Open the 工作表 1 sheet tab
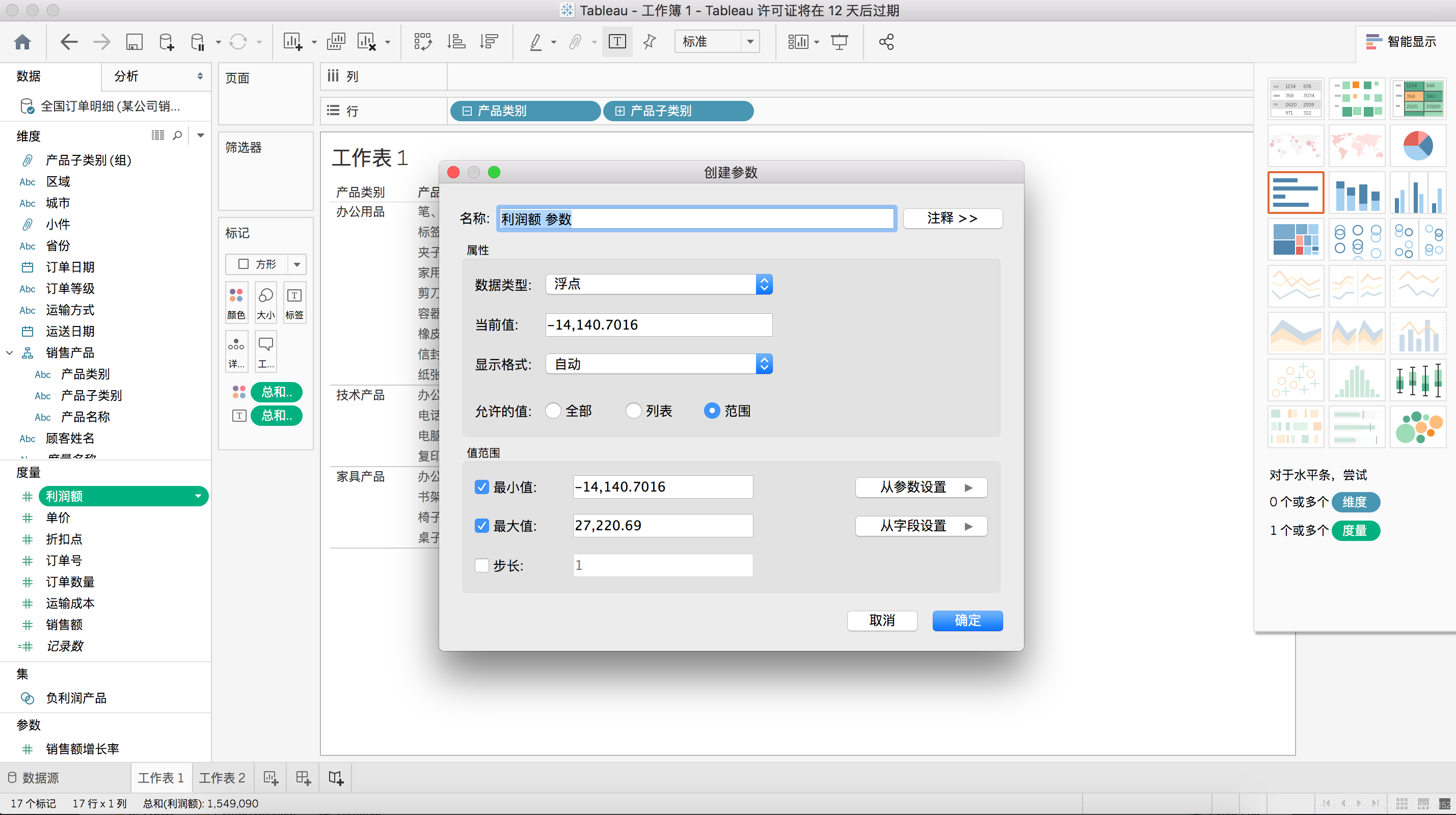Screen dimensions: 1456x815 [161, 778]
